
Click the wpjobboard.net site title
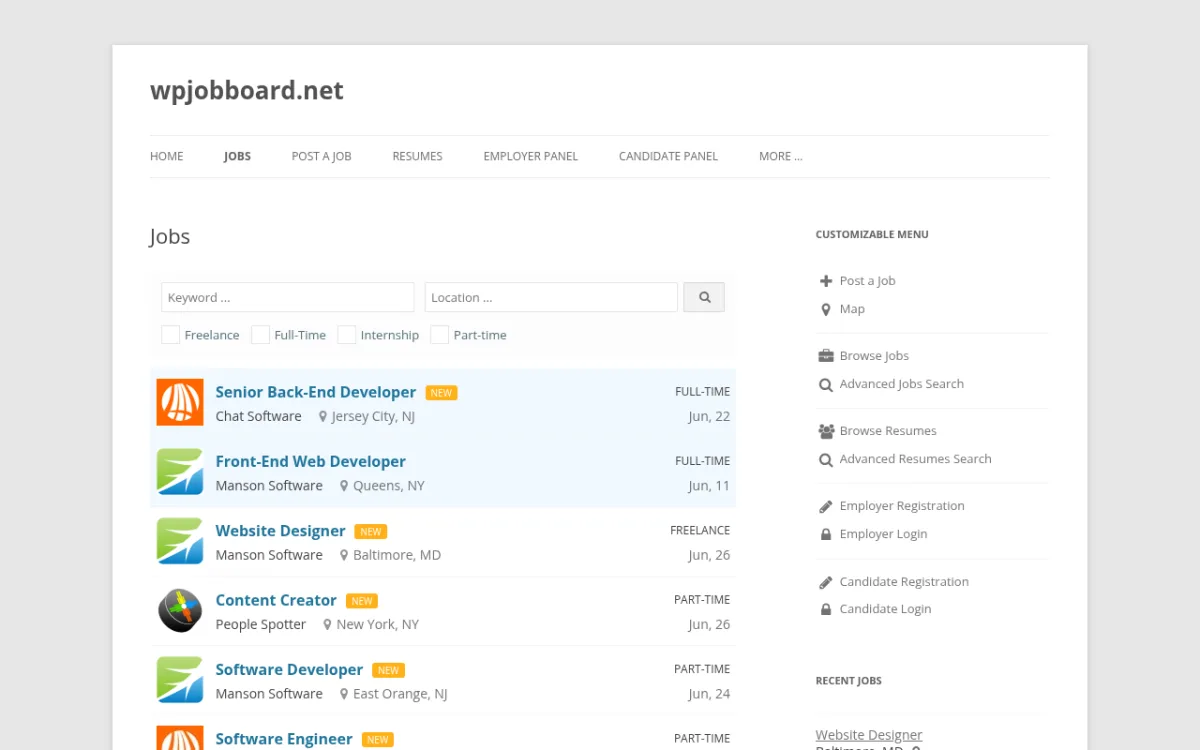pos(247,90)
